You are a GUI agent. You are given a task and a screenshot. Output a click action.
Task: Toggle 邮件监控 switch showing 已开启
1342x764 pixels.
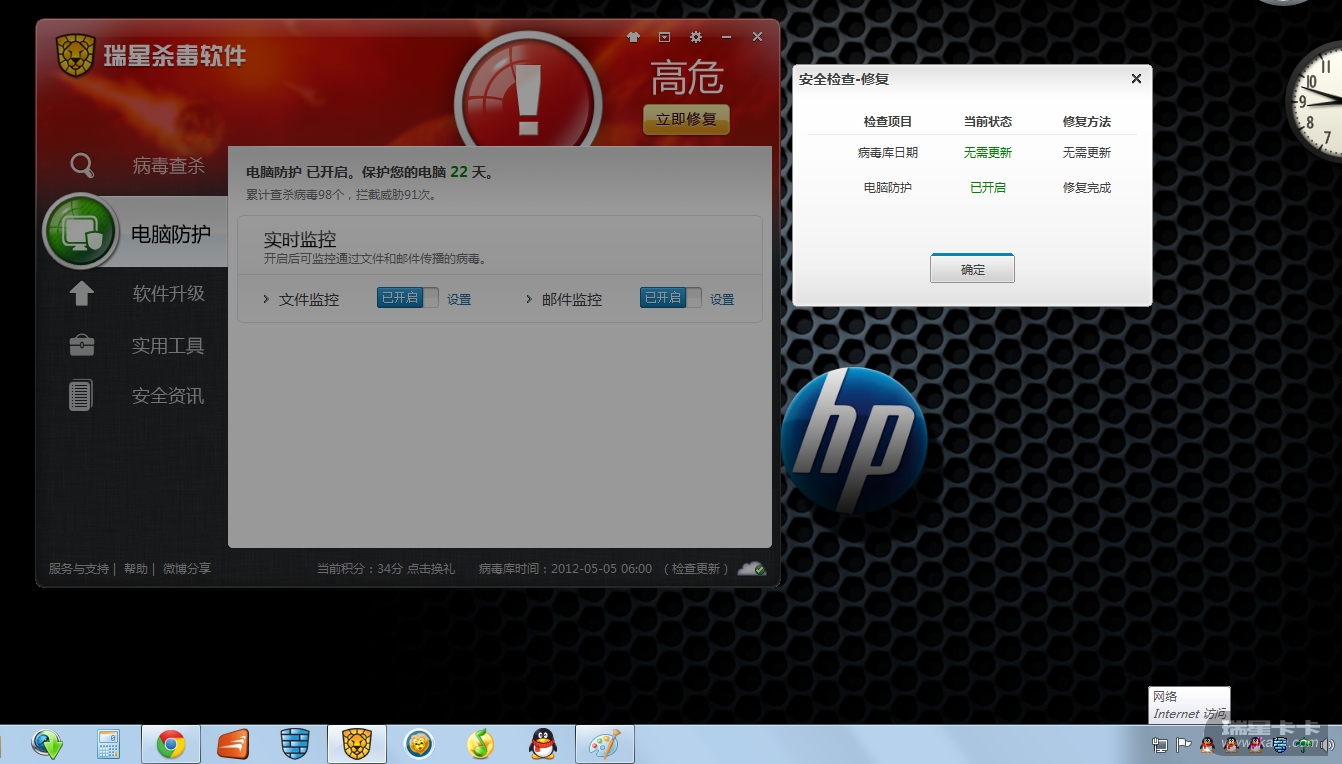tap(670, 298)
